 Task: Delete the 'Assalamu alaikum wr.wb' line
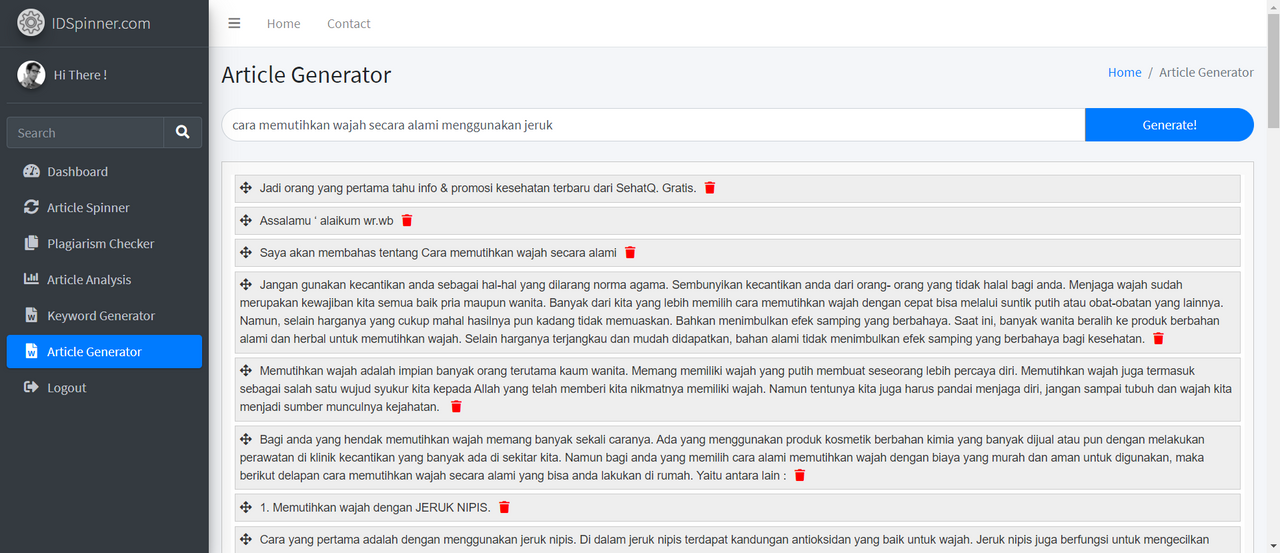tap(407, 220)
